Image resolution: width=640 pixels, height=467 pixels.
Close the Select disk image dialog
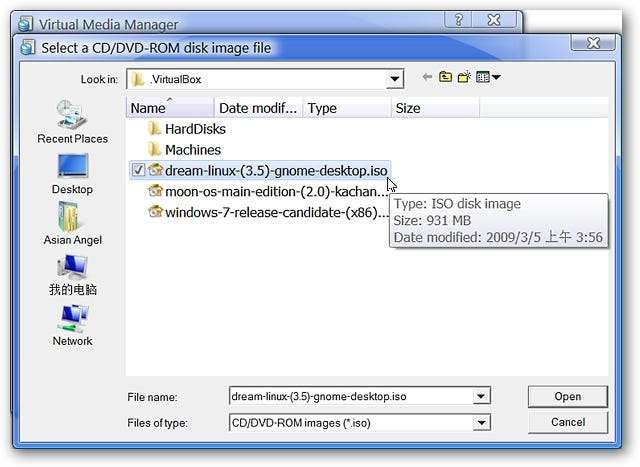tap(593, 42)
